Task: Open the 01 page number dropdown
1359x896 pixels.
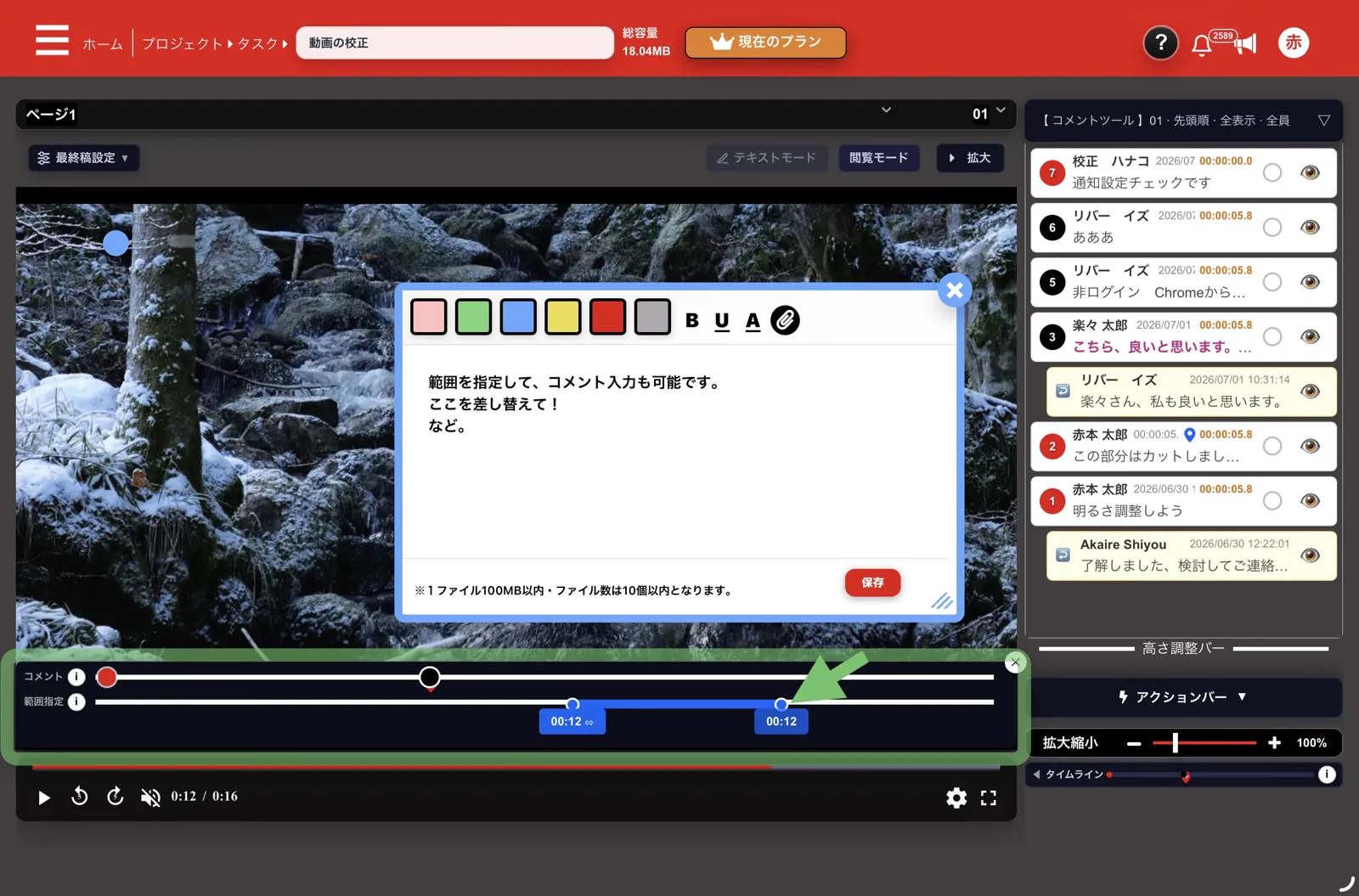Action: [989, 113]
